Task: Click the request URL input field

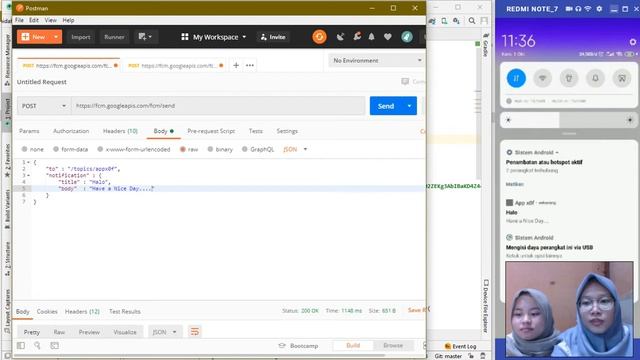Action: (218, 106)
